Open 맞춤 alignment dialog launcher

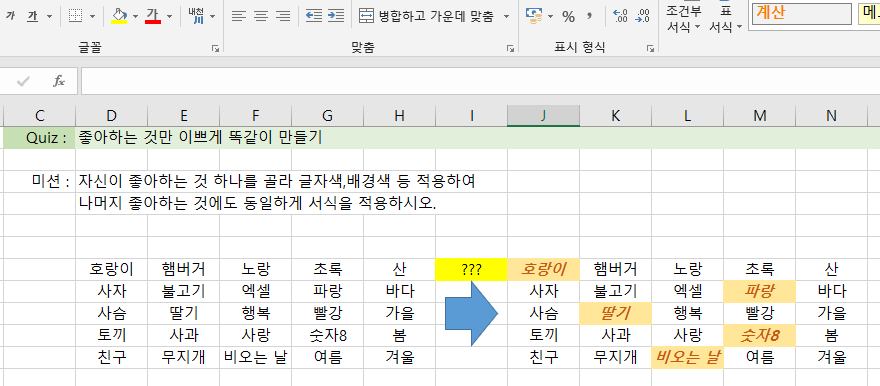pyautogui.click(x=510, y=49)
